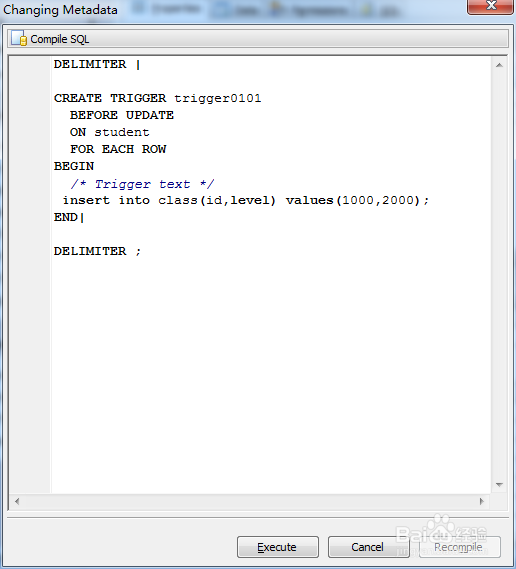Viewport: 516px width, 569px height.
Task: Click the final 'DELIMITER ;' line
Action: [x=97, y=251]
